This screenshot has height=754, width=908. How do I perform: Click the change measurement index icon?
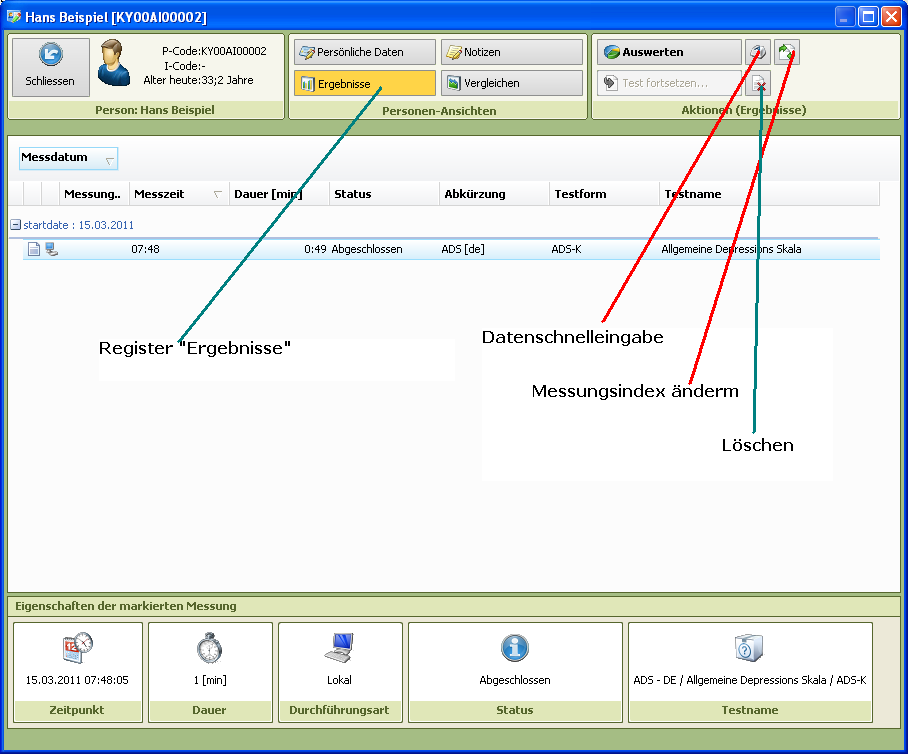(x=787, y=52)
